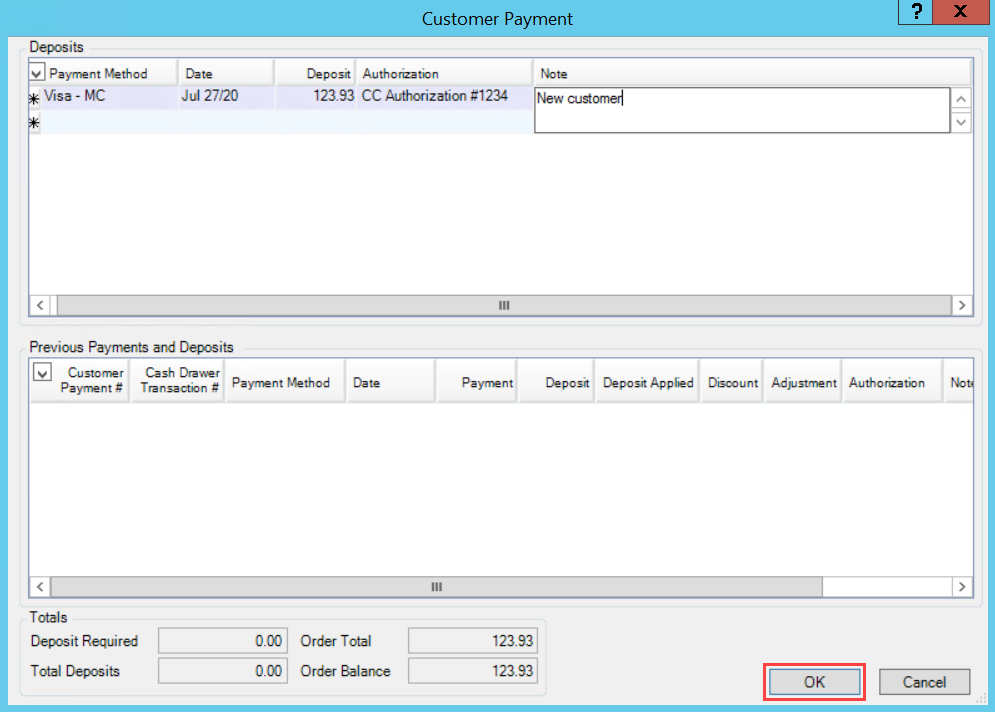The height and width of the screenshot is (712, 995).
Task: Click Authorization header in Previous Payments grid
Action: (x=892, y=383)
